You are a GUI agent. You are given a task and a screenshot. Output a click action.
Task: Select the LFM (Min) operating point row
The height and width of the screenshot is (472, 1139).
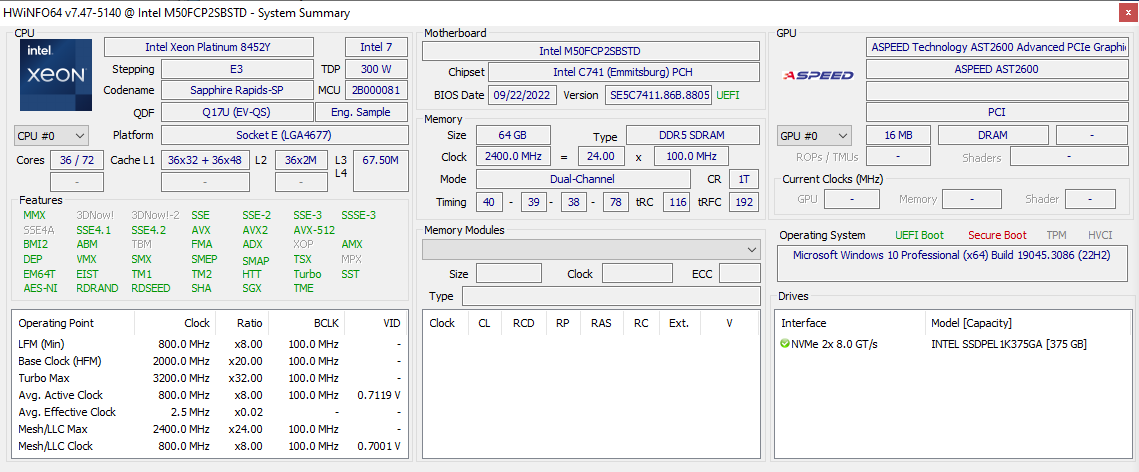point(210,344)
